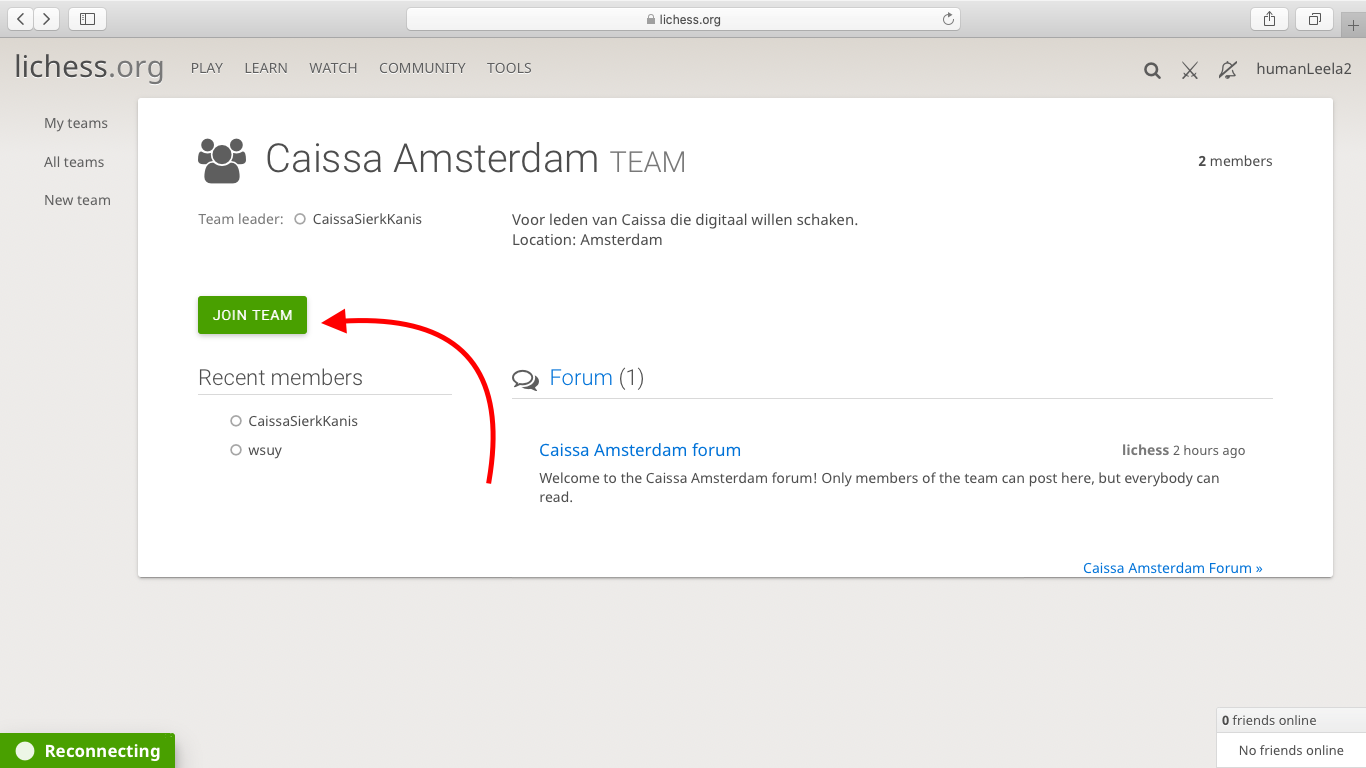Click the Safari back navigation arrow

(x=21, y=18)
